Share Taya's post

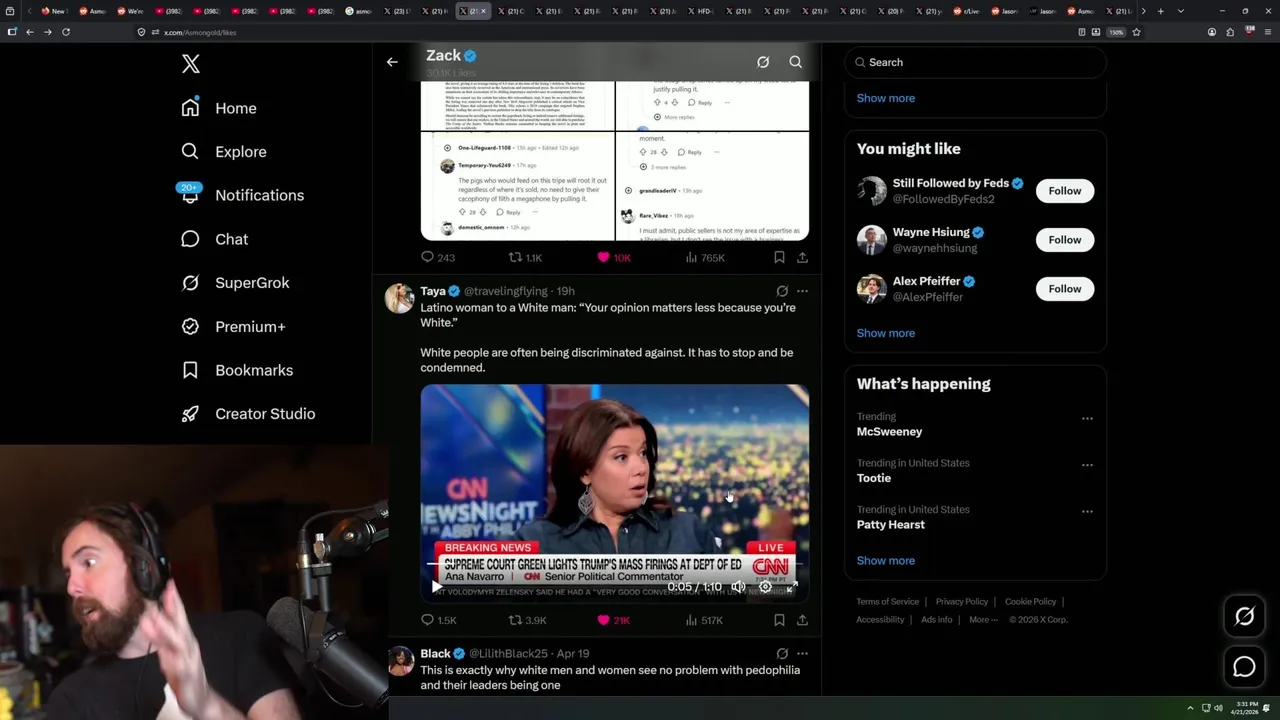802,620
